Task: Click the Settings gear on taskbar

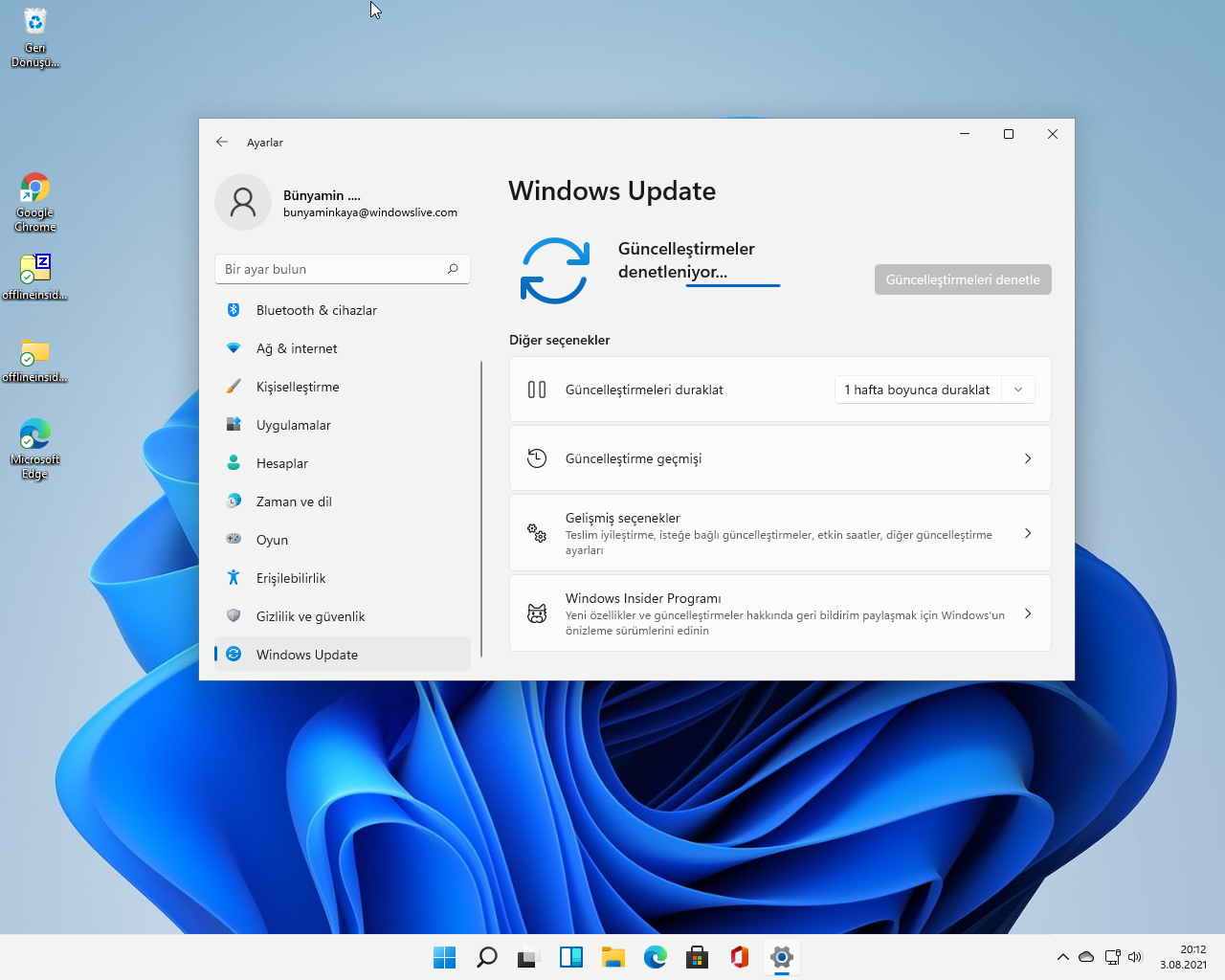Action: click(782, 957)
